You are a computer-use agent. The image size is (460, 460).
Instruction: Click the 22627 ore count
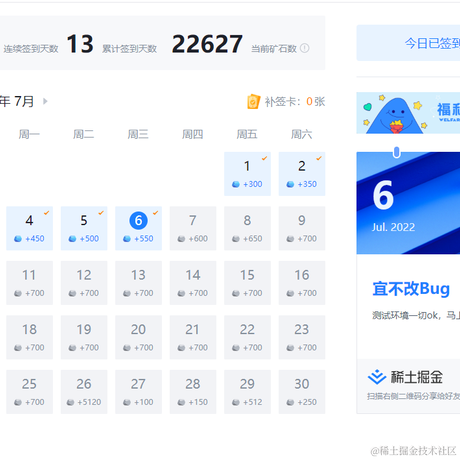tap(207, 44)
